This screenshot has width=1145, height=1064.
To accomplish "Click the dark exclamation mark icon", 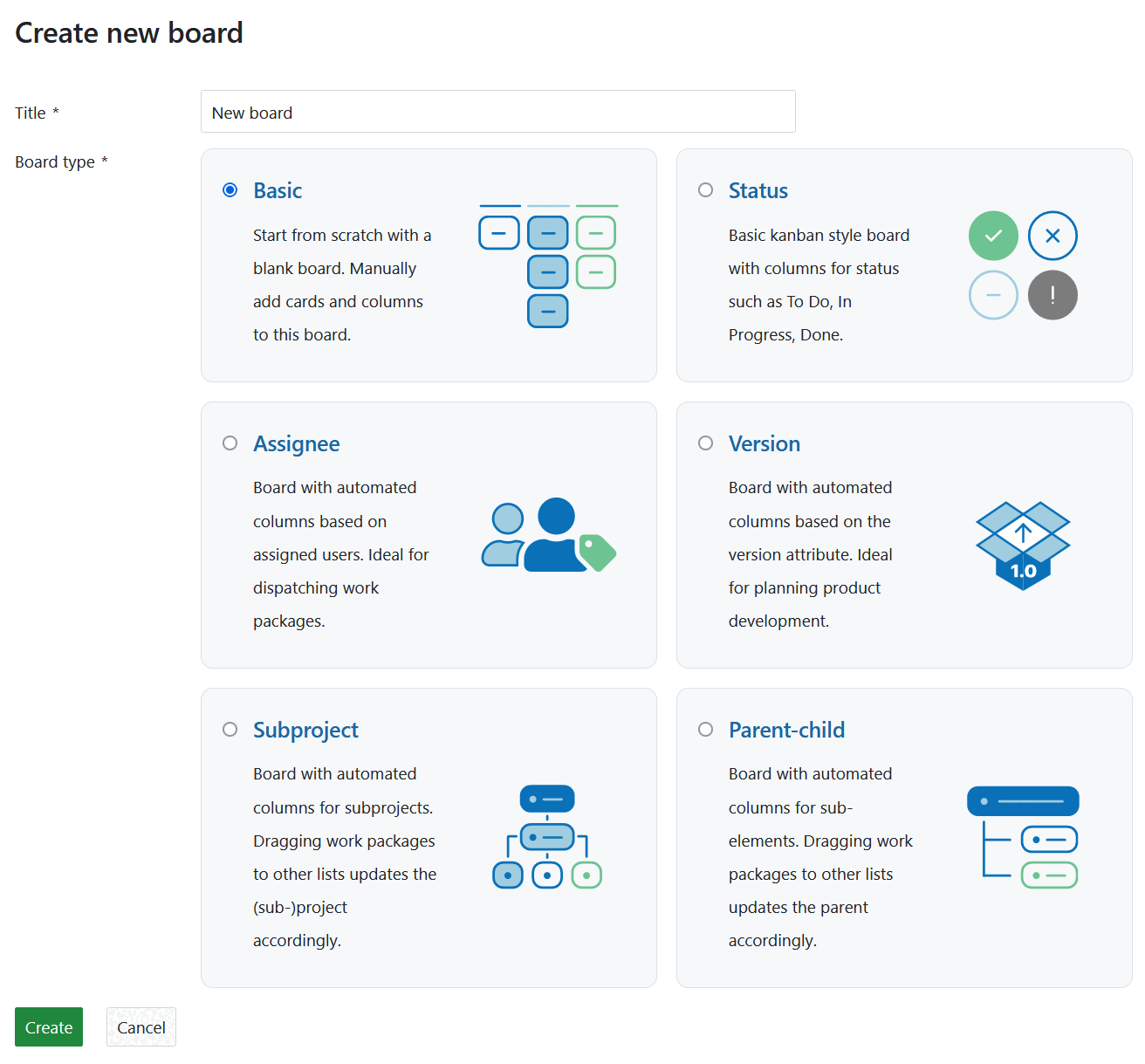I will coord(1052,295).
